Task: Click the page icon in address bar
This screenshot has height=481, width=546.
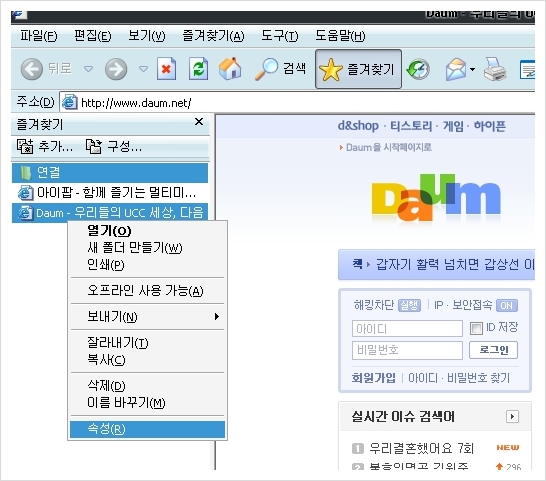Action: 70,102
